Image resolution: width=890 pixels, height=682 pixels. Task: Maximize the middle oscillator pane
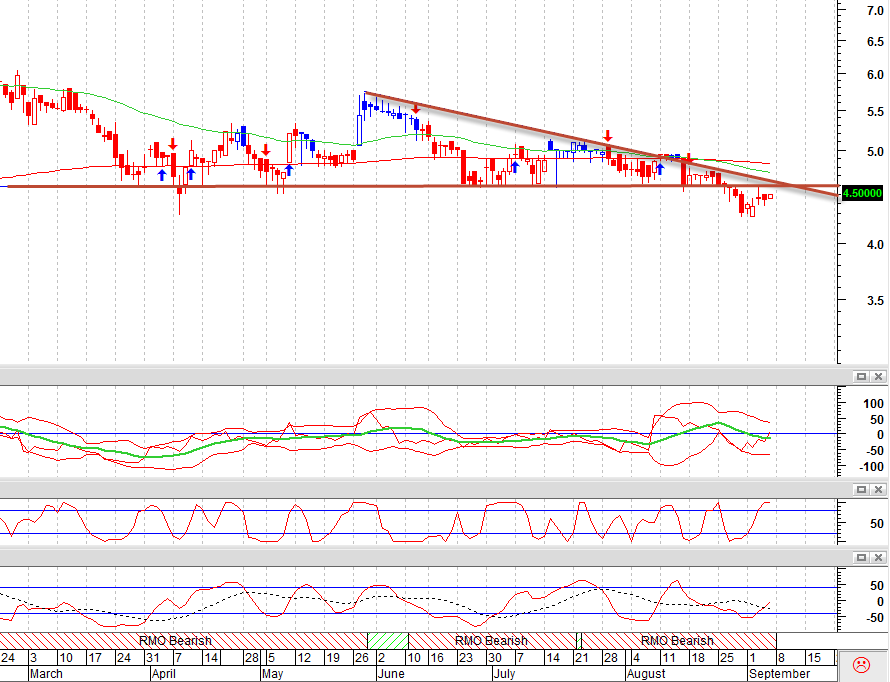pyautogui.click(x=862, y=489)
